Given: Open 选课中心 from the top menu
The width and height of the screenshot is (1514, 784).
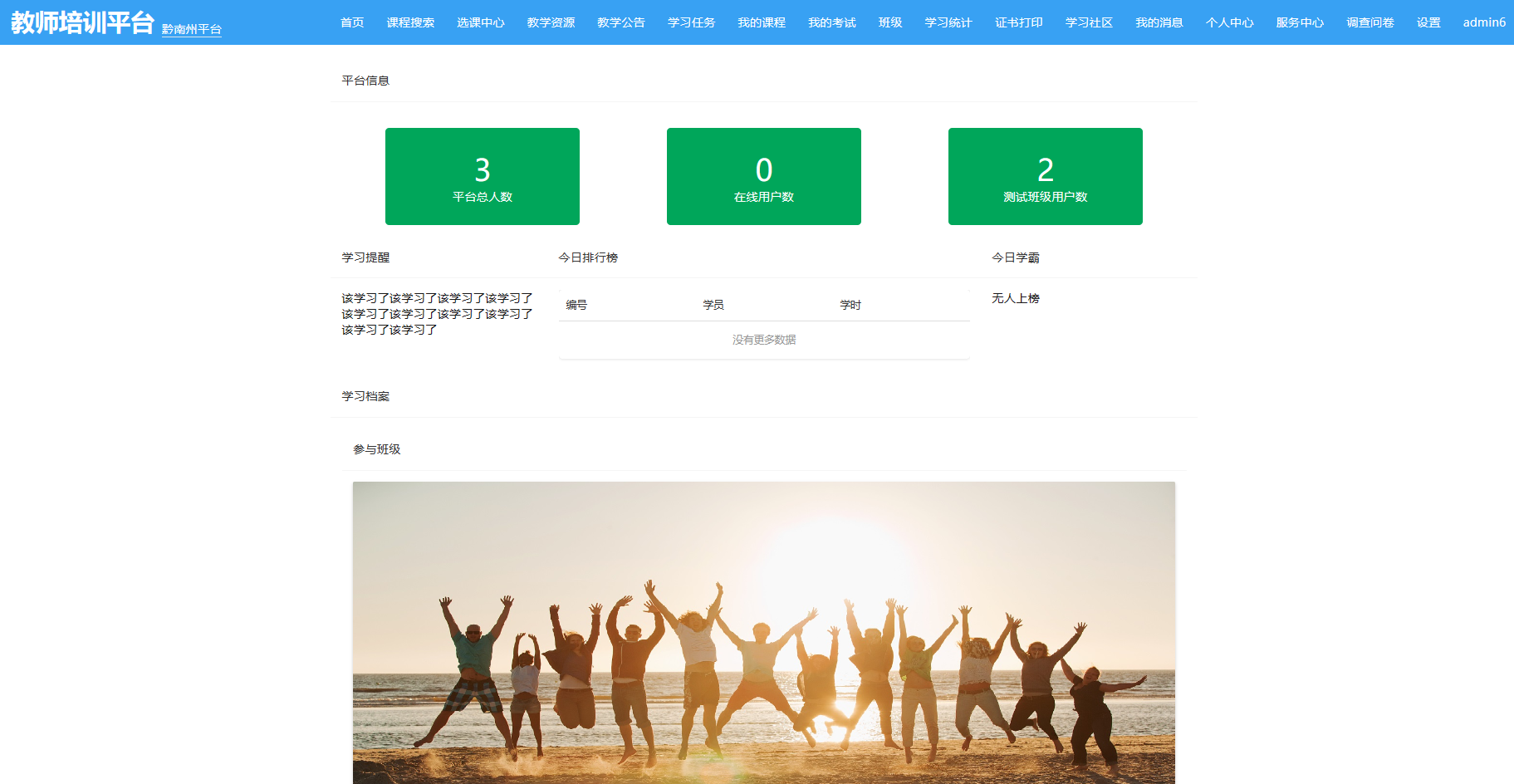Looking at the screenshot, I should [x=481, y=22].
